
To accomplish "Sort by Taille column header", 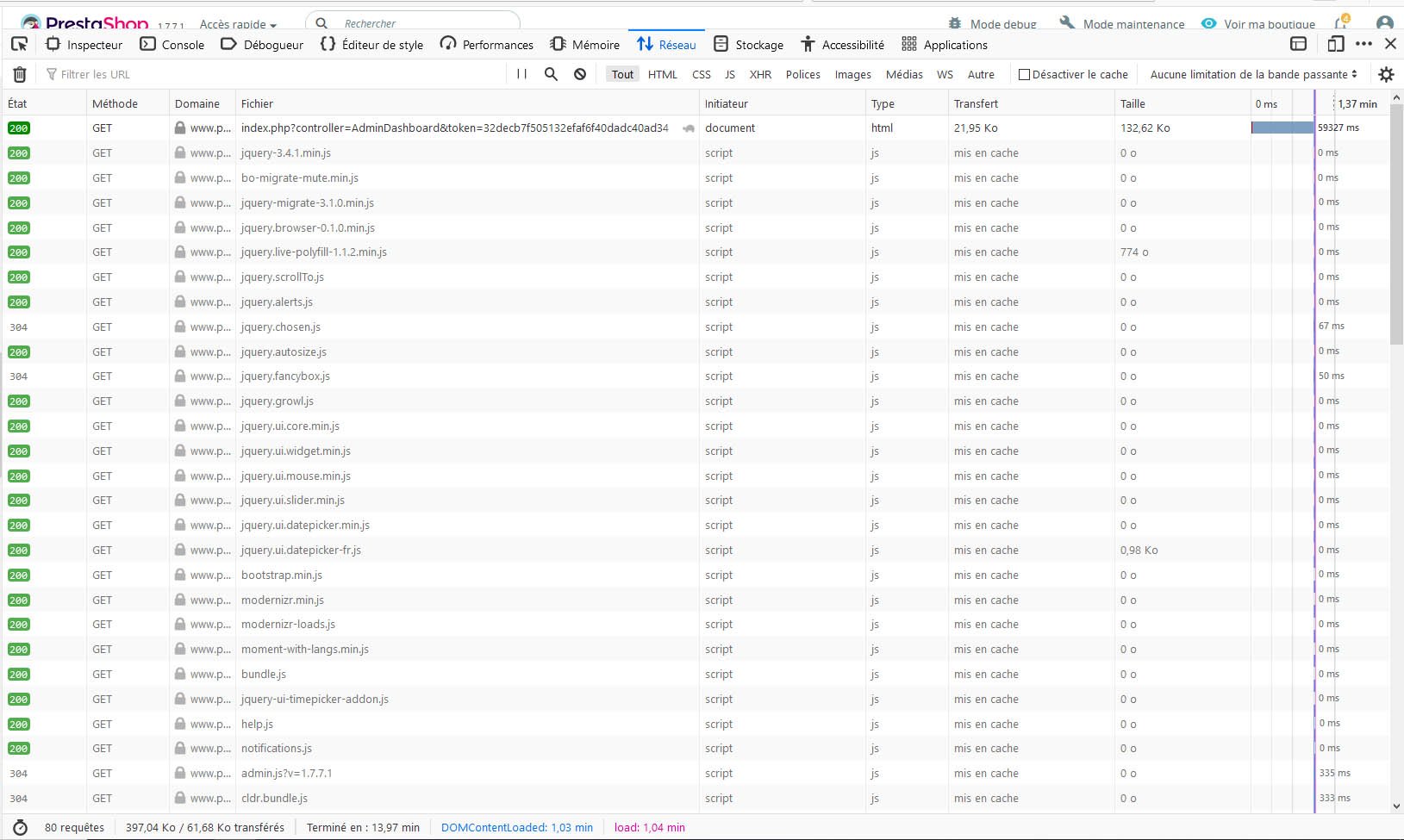I will pos(1182,103).
